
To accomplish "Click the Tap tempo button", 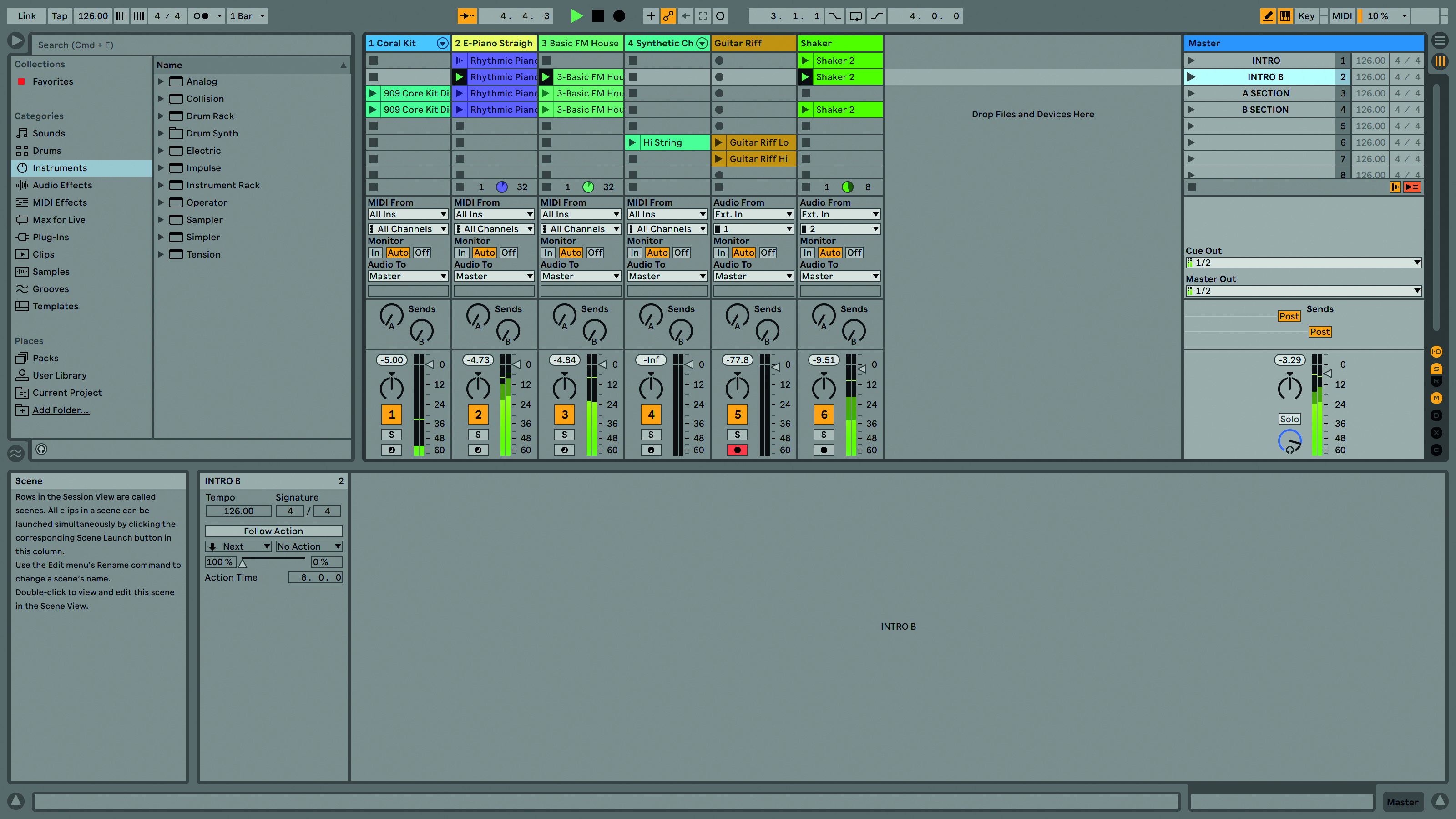I will (x=59, y=16).
